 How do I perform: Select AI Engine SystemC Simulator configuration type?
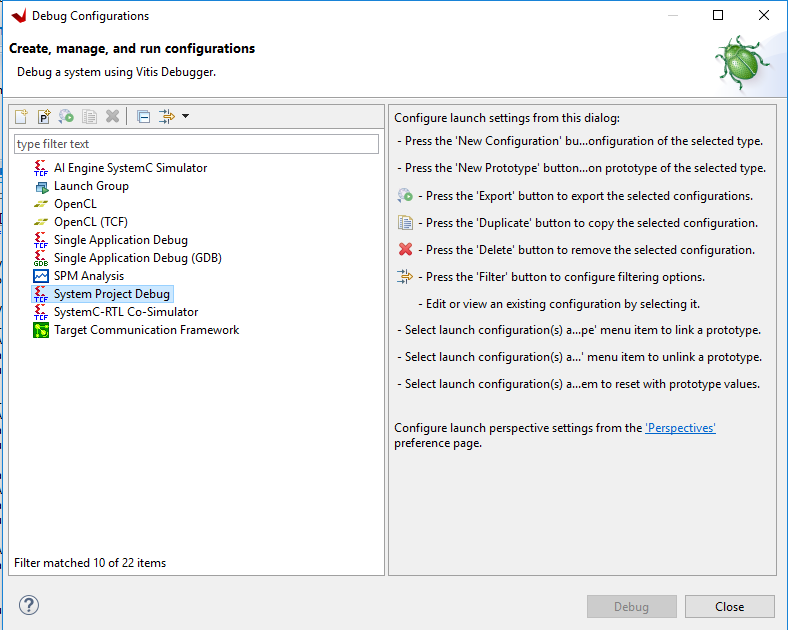pos(130,168)
